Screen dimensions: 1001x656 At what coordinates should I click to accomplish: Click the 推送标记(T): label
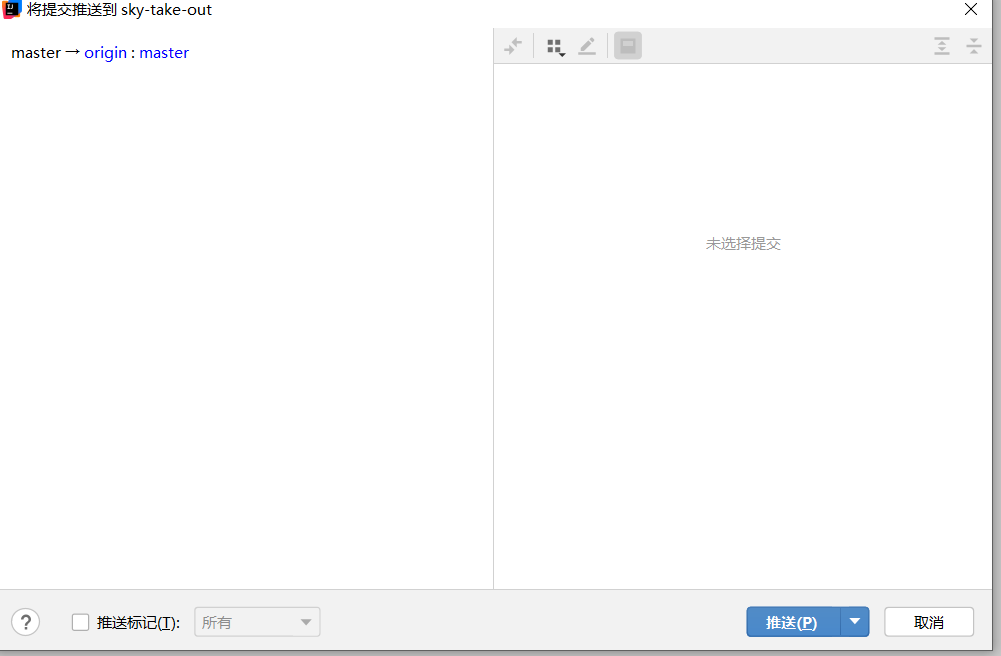tap(139, 623)
